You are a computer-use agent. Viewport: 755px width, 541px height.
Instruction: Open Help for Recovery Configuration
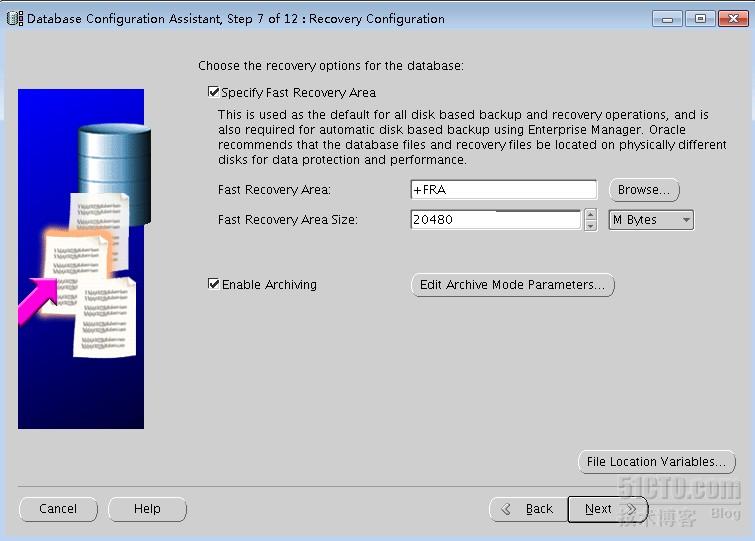pos(147,509)
